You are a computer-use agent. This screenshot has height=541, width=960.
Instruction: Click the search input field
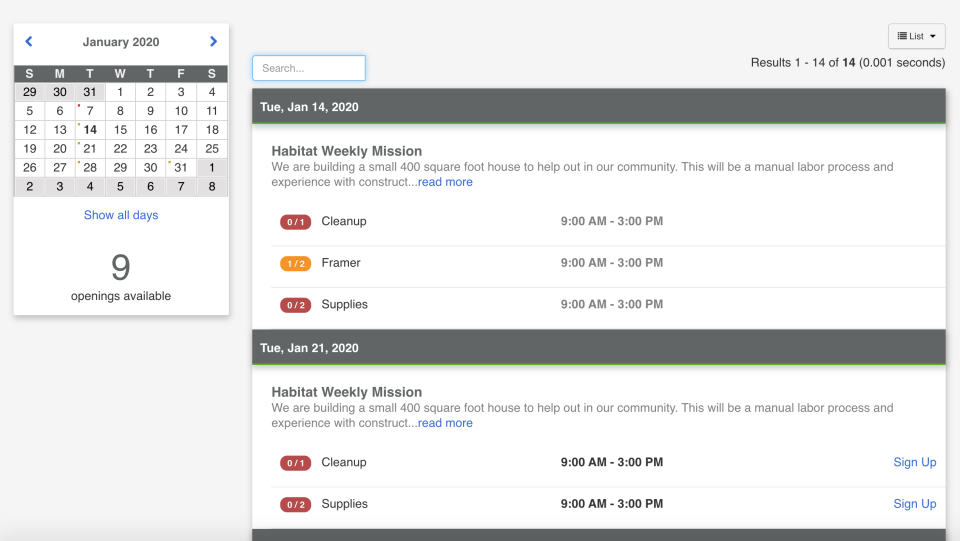point(309,68)
